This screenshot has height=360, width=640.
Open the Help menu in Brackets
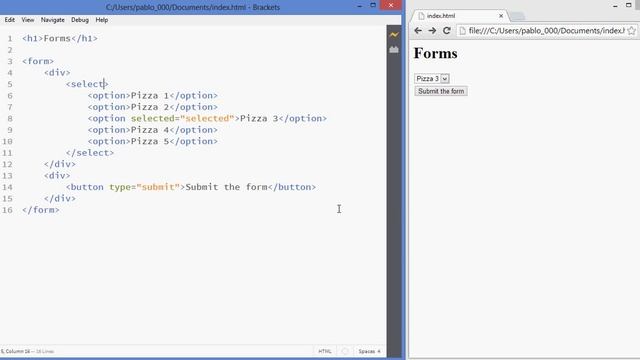click(102, 20)
